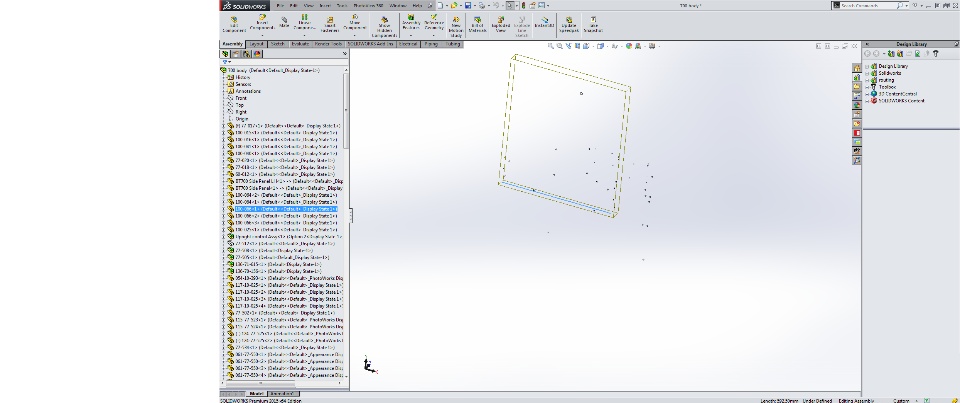Switch to the Sketch tab
Viewport: 960px width, 403px height.
click(x=277, y=44)
